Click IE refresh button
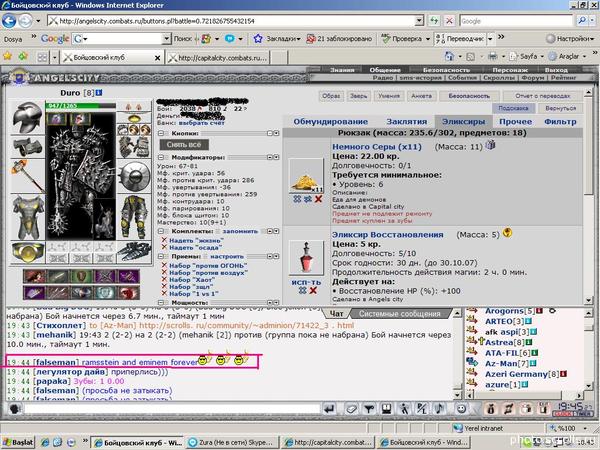Image resolution: width=600 pixels, height=450 pixels. coord(434,21)
